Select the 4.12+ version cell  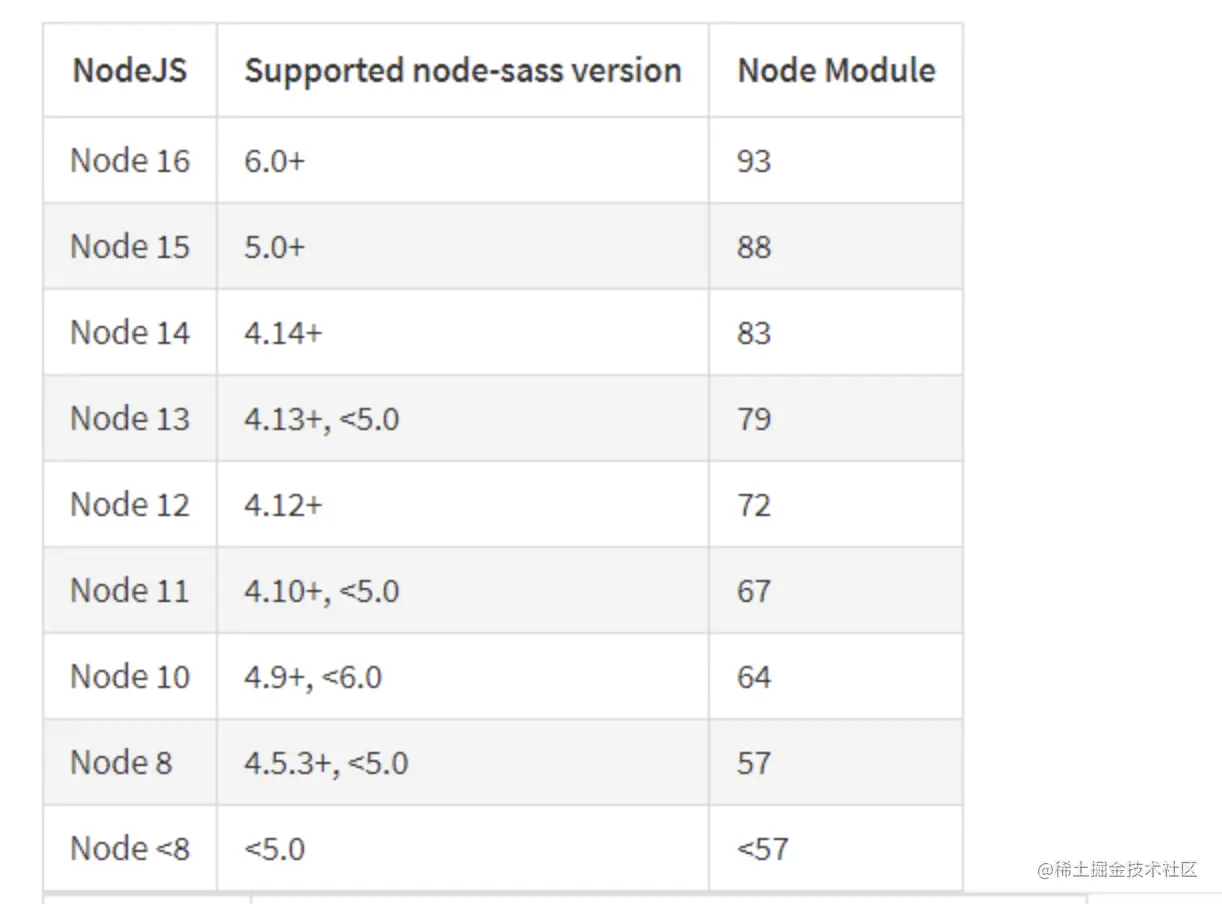pos(283,505)
